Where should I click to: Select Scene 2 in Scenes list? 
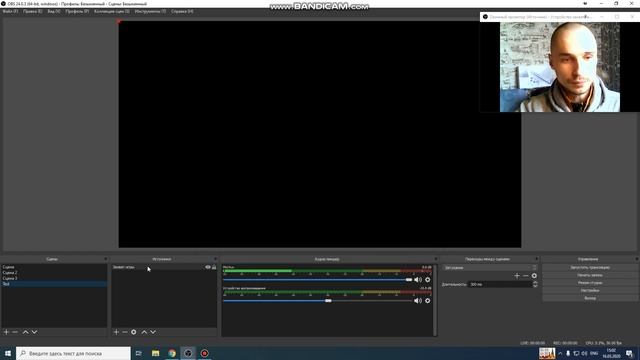click(x=54, y=272)
